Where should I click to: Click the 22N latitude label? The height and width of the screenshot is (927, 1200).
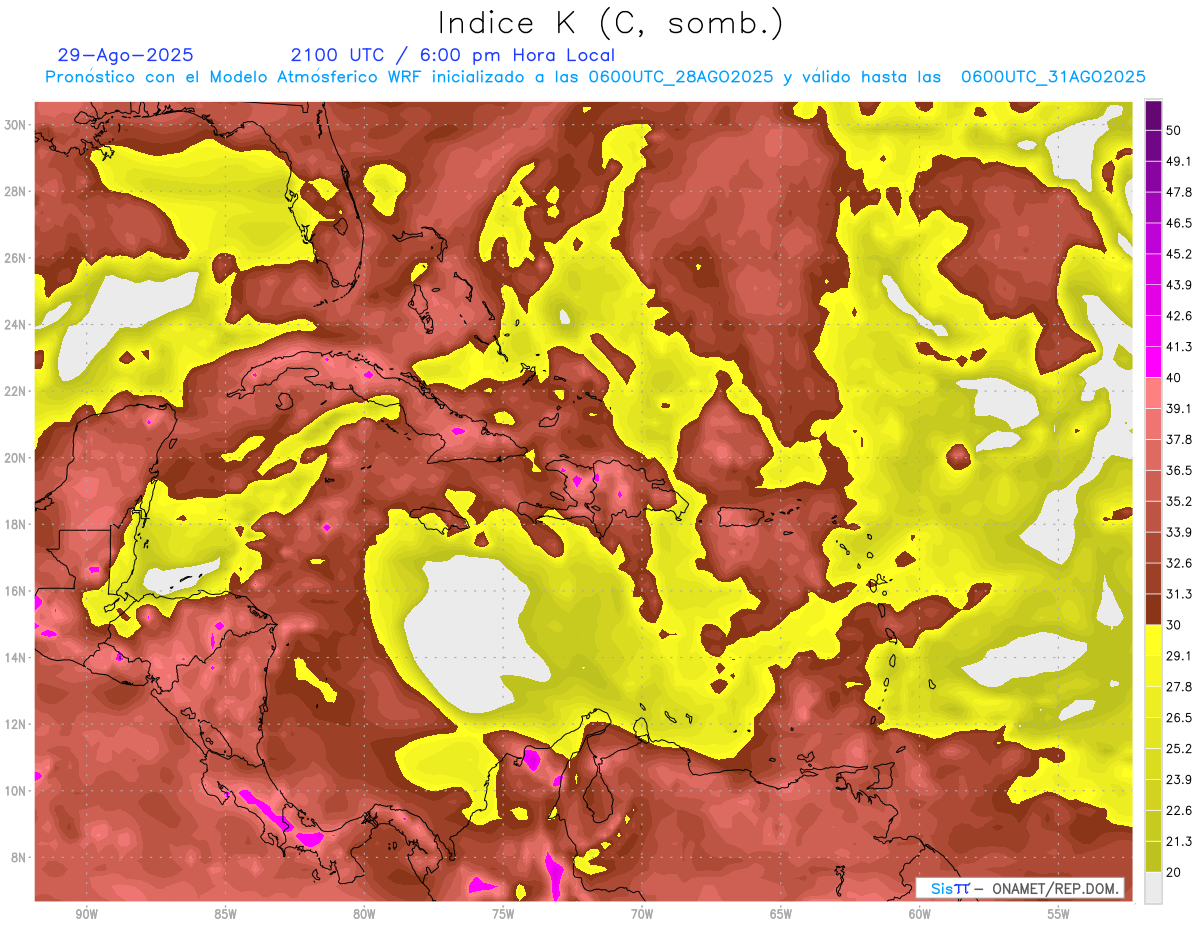16,391
